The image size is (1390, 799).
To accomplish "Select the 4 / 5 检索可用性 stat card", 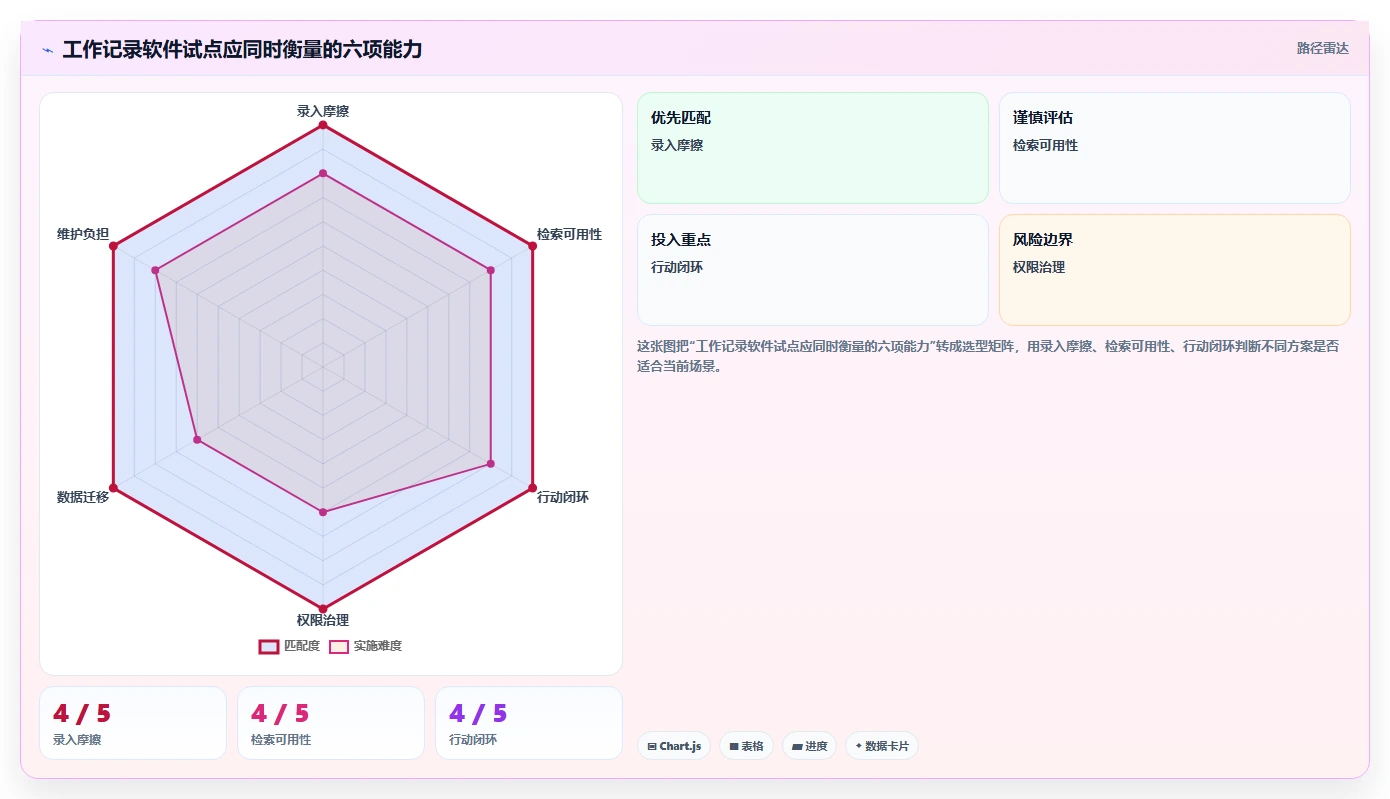I will (331, 723).
